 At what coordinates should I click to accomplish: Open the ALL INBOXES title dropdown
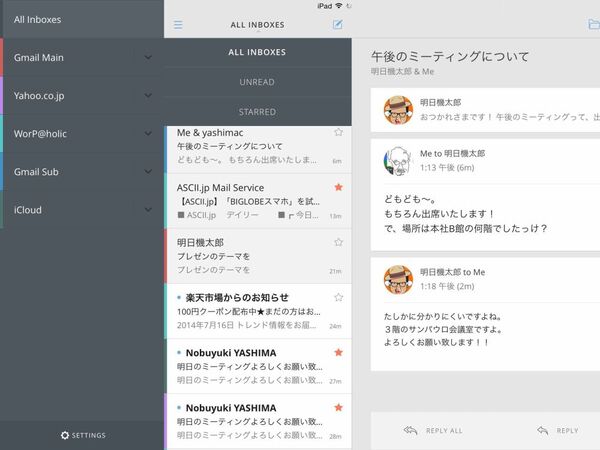pos(257,25)
